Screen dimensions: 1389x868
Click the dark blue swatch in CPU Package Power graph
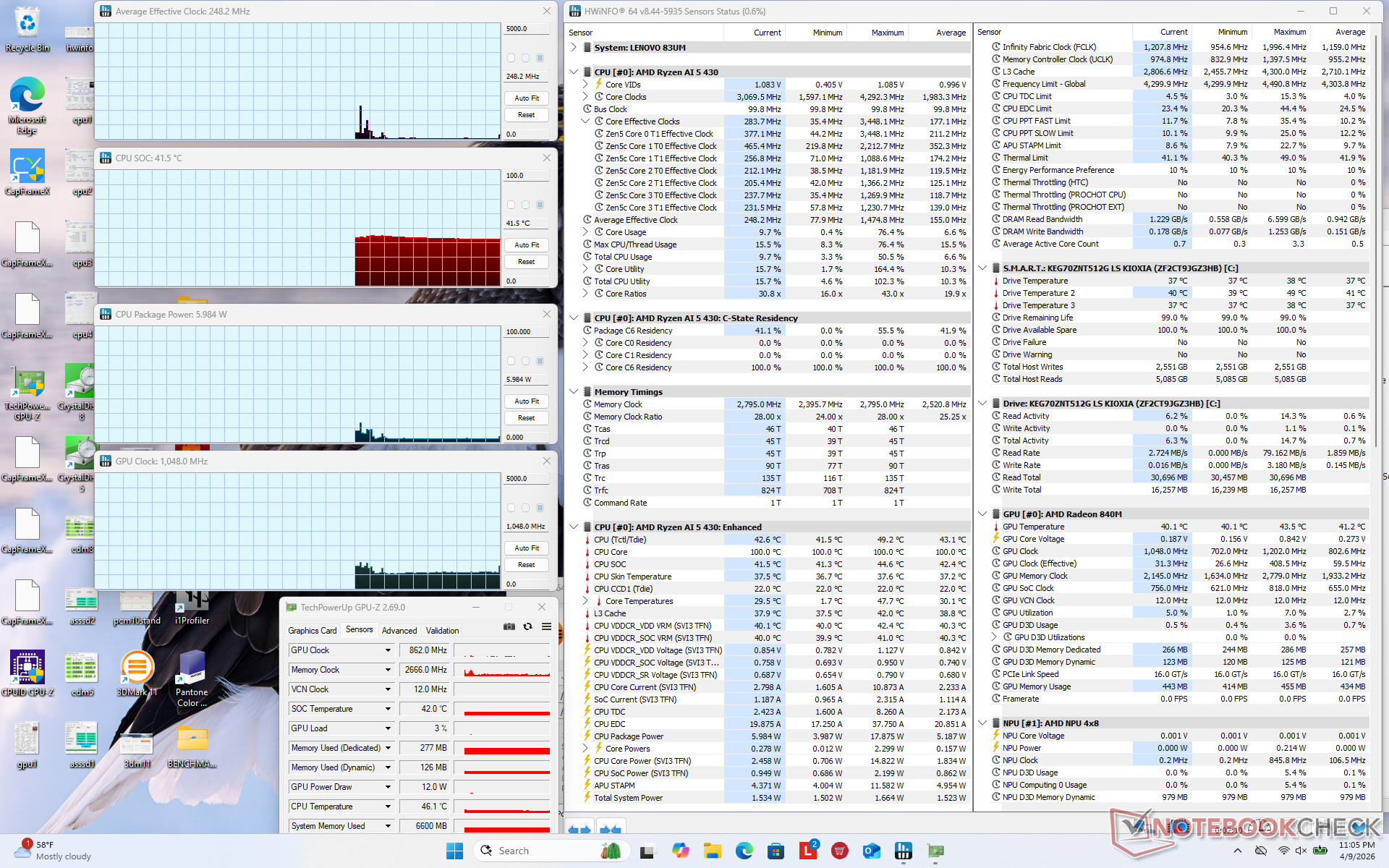point(540,361)
